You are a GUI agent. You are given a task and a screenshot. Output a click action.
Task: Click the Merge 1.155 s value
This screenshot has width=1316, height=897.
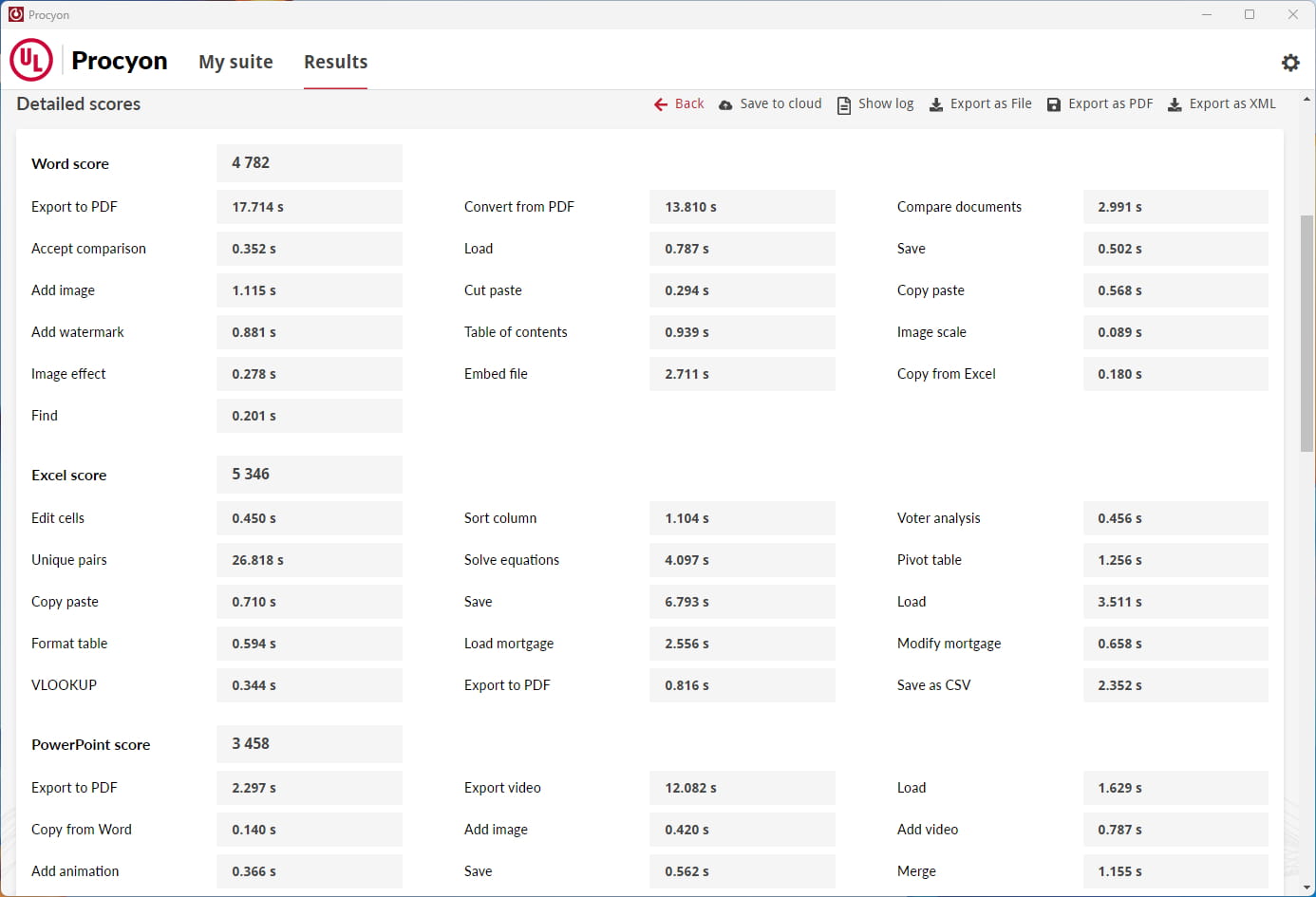1175,871
